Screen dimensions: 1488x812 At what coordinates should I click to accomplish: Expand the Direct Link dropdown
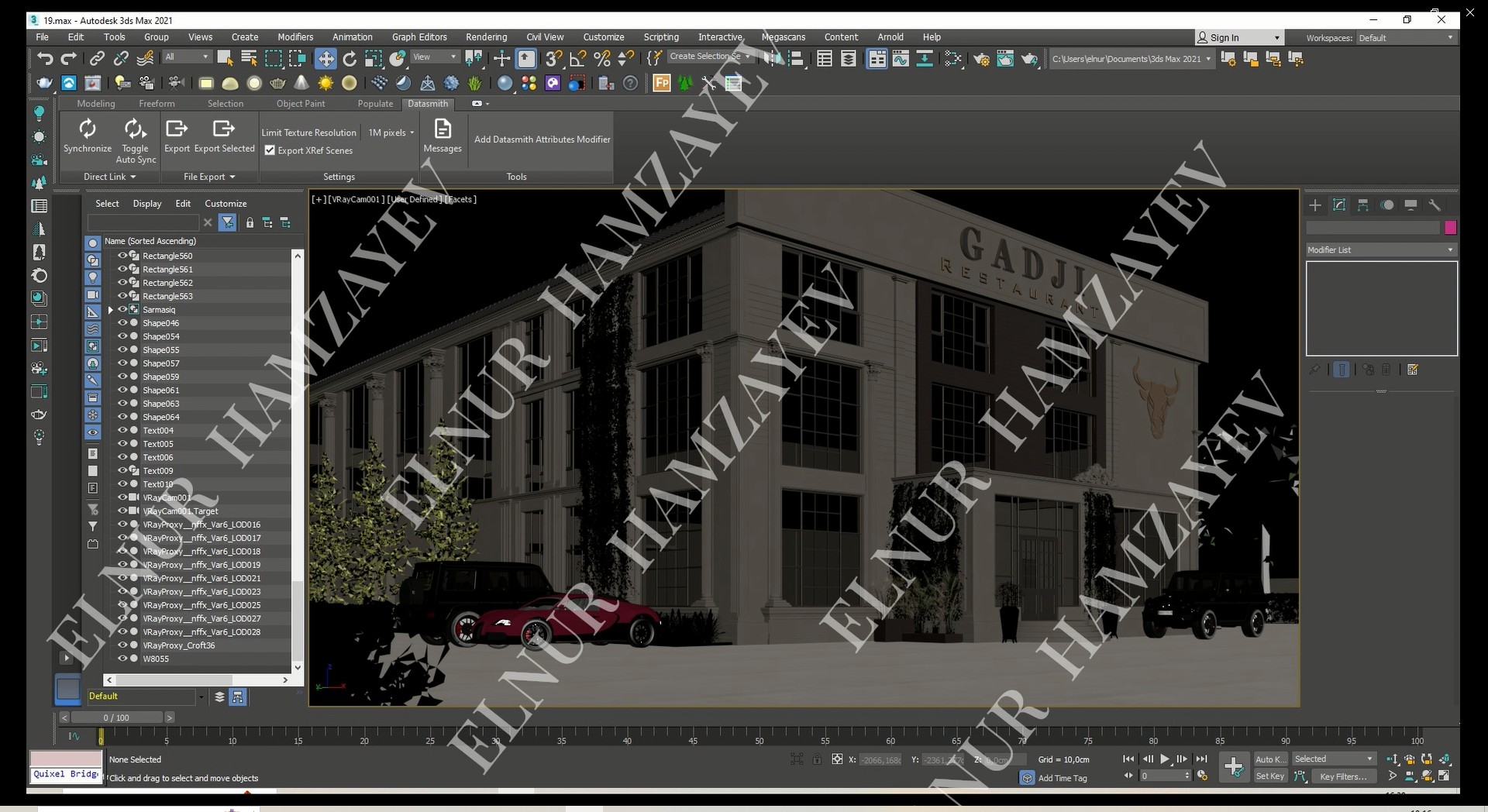click(109, 177)
